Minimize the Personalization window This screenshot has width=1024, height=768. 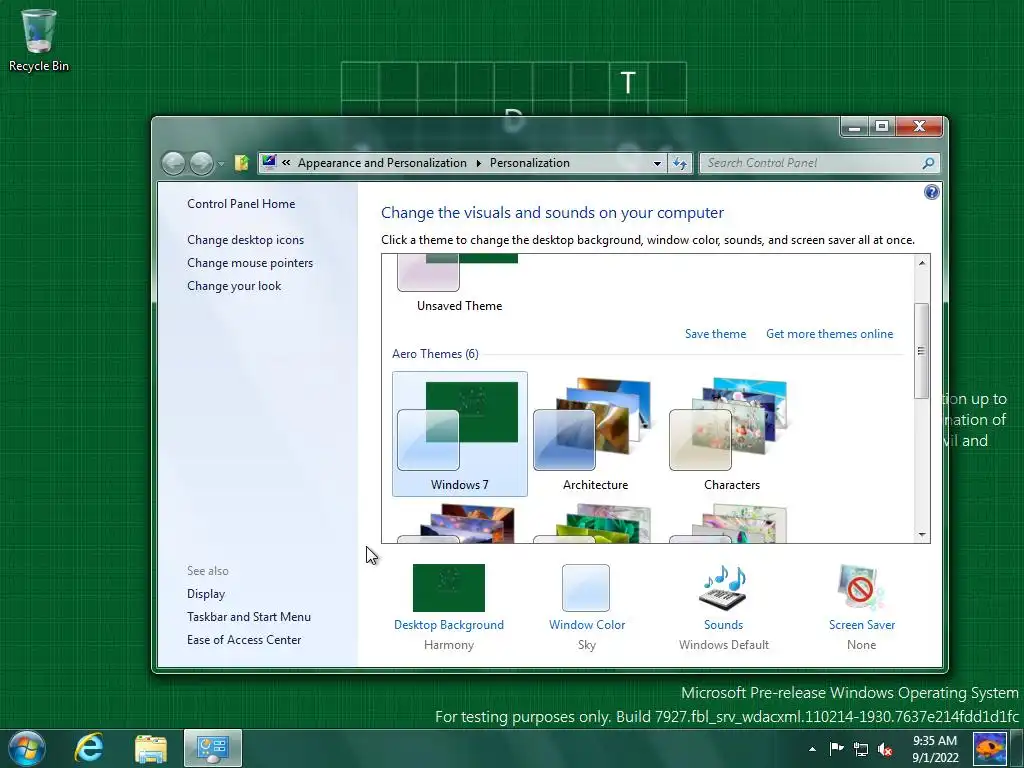[854, 127]
